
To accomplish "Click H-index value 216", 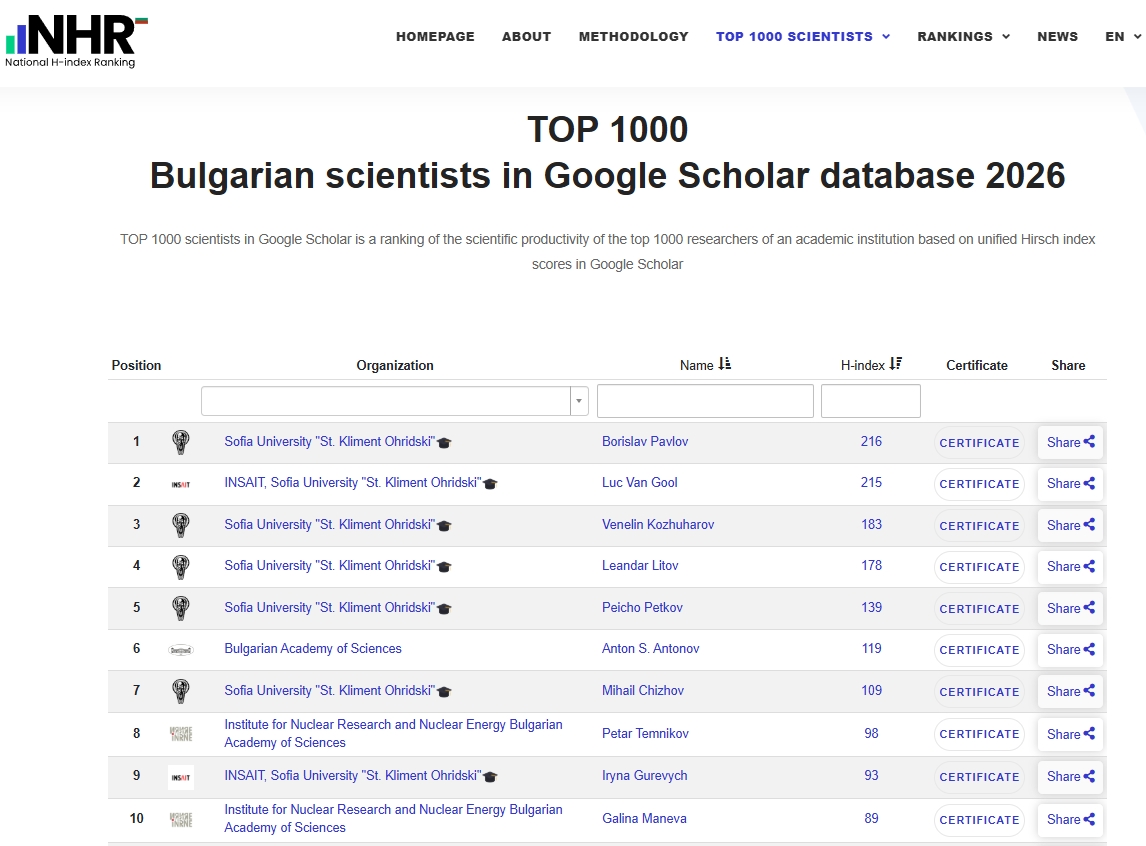I will tap(871, 441).
